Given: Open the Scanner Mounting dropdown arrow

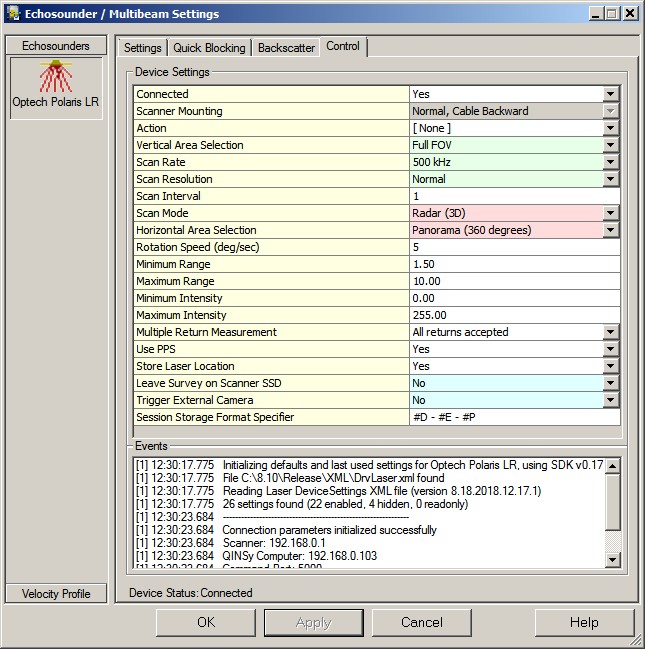Looking at the screenshot, I should point(610,111).
